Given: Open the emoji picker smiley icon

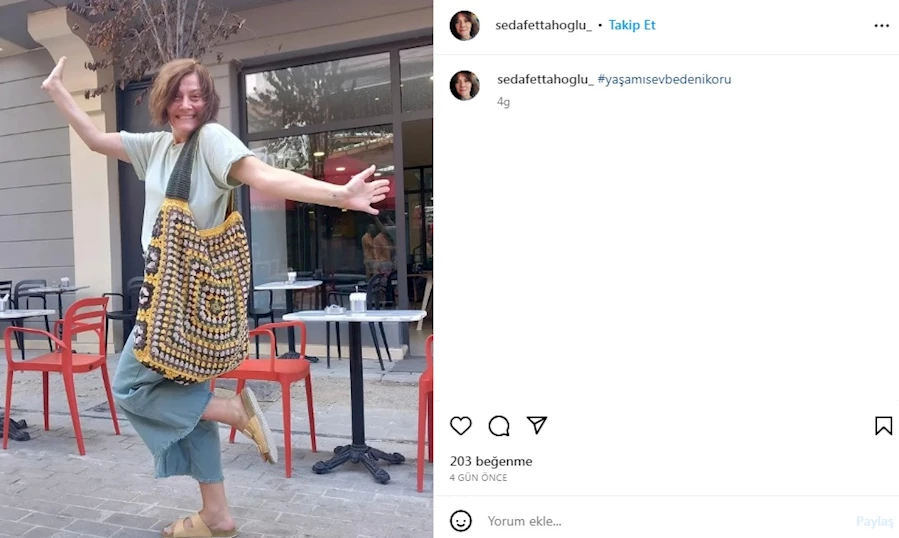Looking at the screenshot, I should point(461,521).
